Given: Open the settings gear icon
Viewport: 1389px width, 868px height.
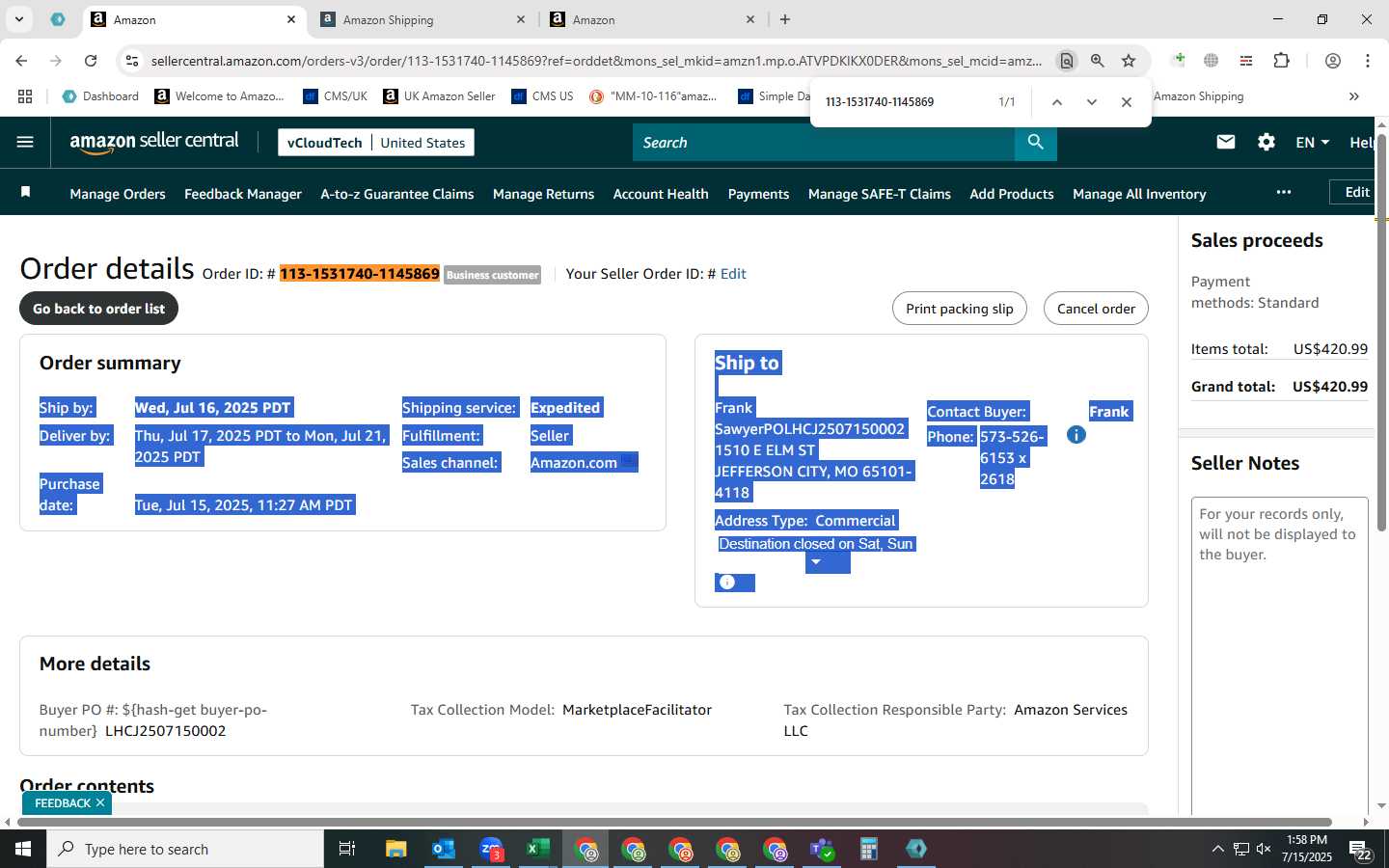Looking at the screenshot, I should point(1266,143).
